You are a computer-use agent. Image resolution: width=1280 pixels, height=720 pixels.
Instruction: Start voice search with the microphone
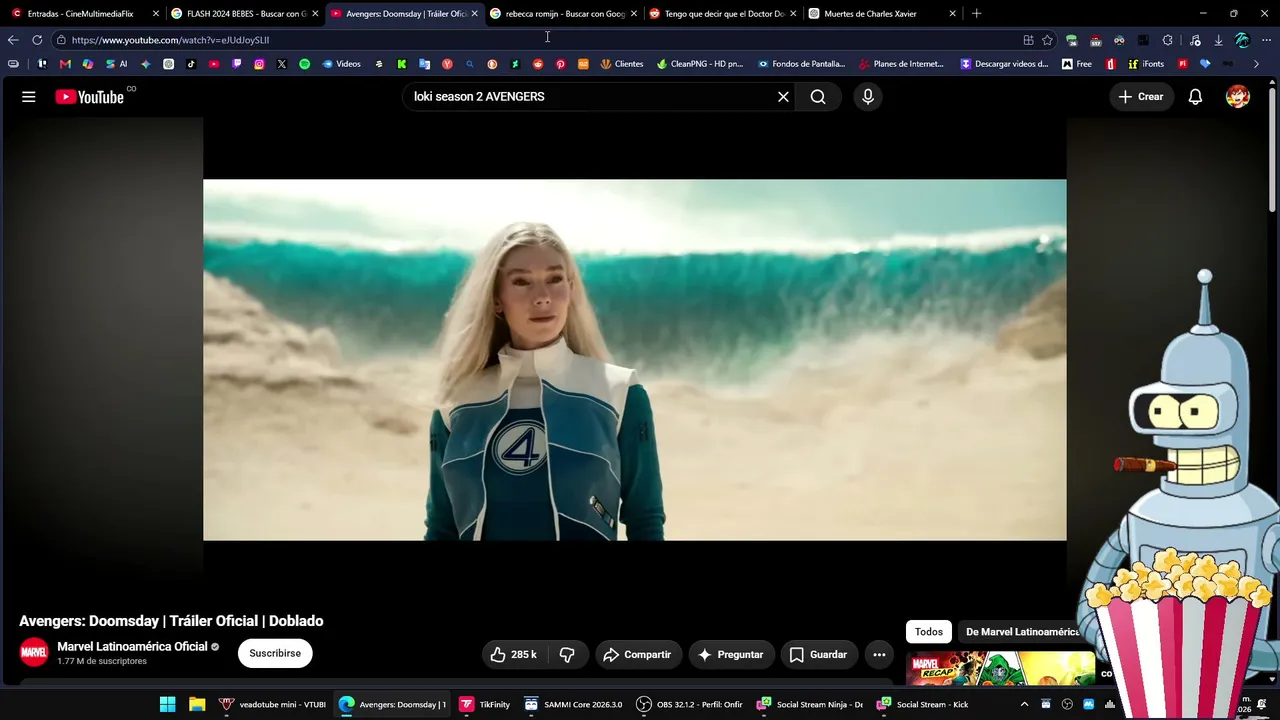click(868, 97)
